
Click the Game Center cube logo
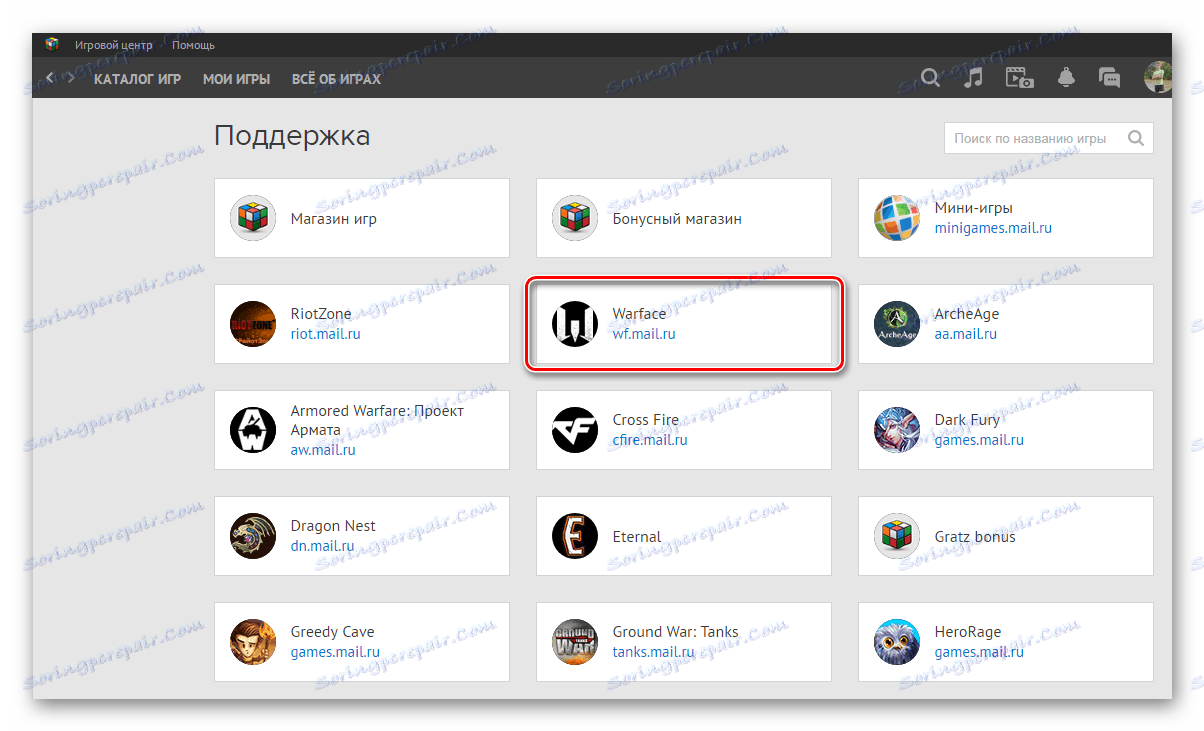coord(52,45)
